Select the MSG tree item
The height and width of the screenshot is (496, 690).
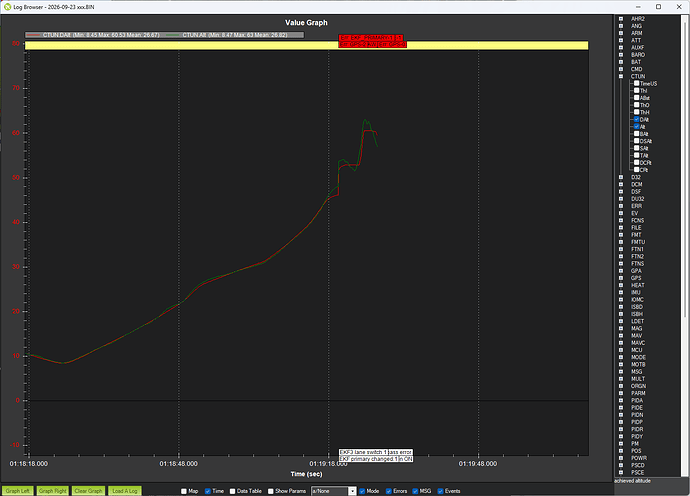point(636,371)
